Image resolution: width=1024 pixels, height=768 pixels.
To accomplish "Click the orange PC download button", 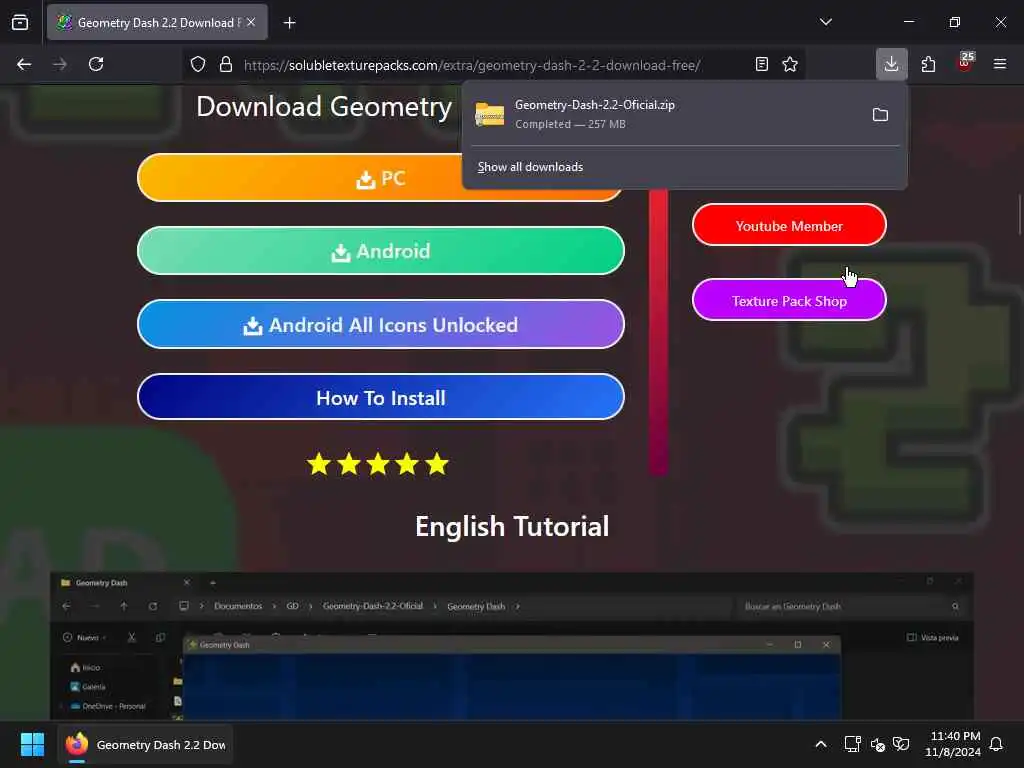I will [381, 178].
